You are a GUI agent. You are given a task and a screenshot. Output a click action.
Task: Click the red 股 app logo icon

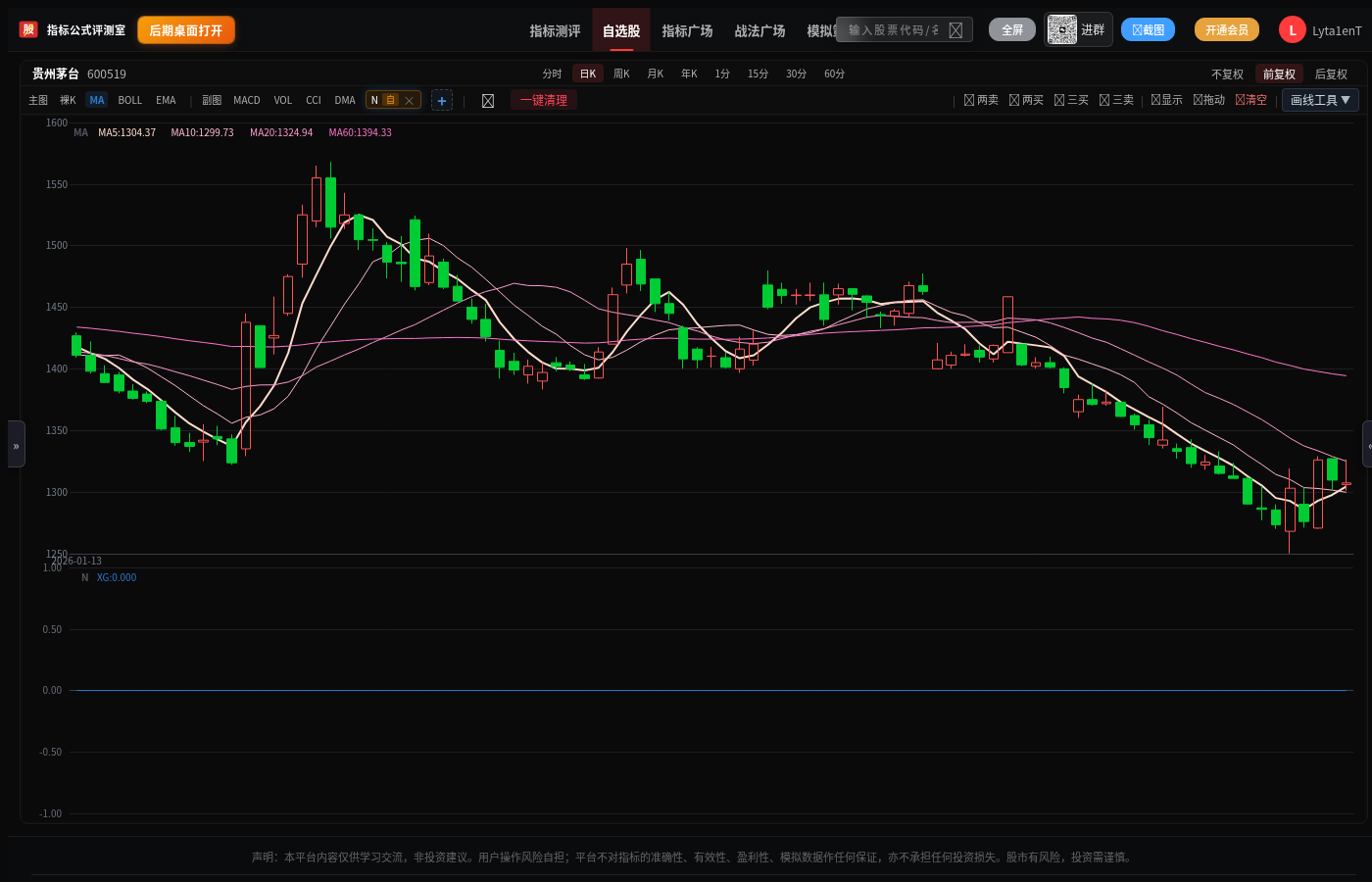(28, 29)
